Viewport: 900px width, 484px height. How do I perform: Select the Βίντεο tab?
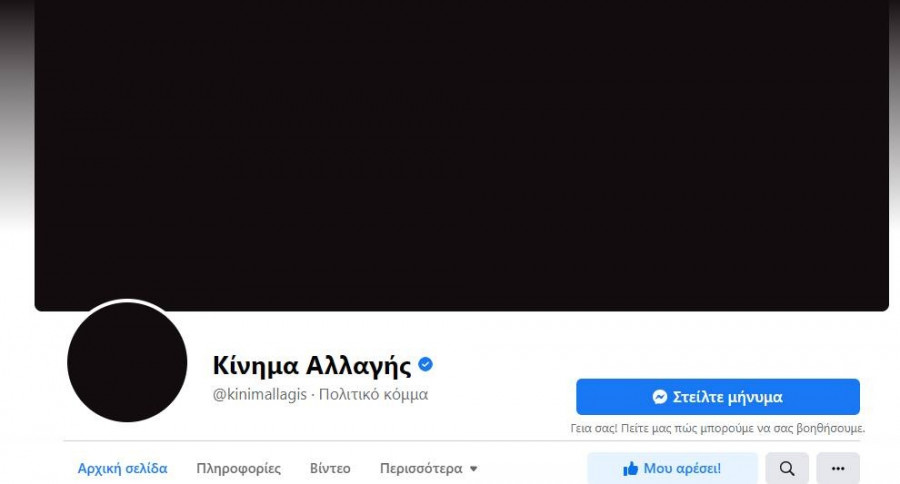330,468
